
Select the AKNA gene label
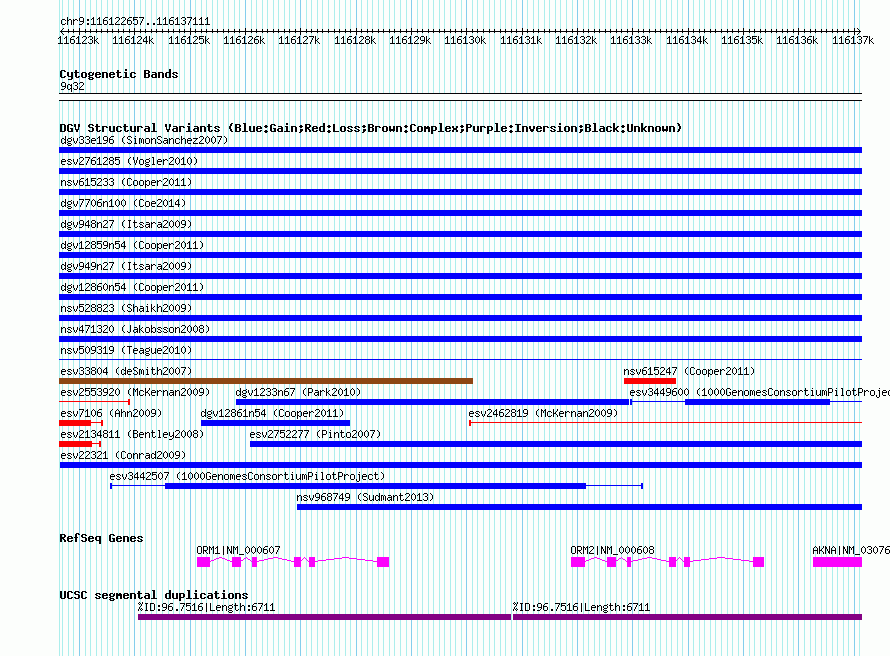coord(851,550)
